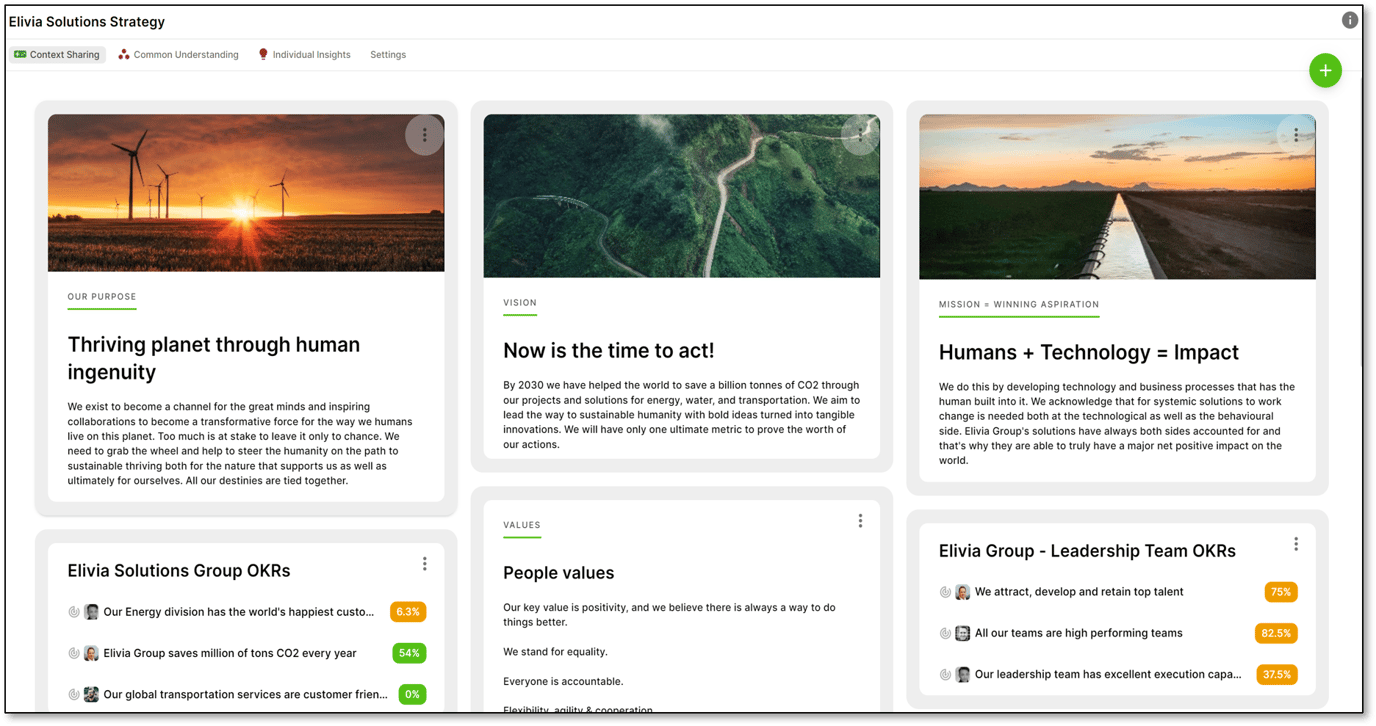
Task: Click the lightbulb icon next to Individual Insights
Action: point(262,54)
